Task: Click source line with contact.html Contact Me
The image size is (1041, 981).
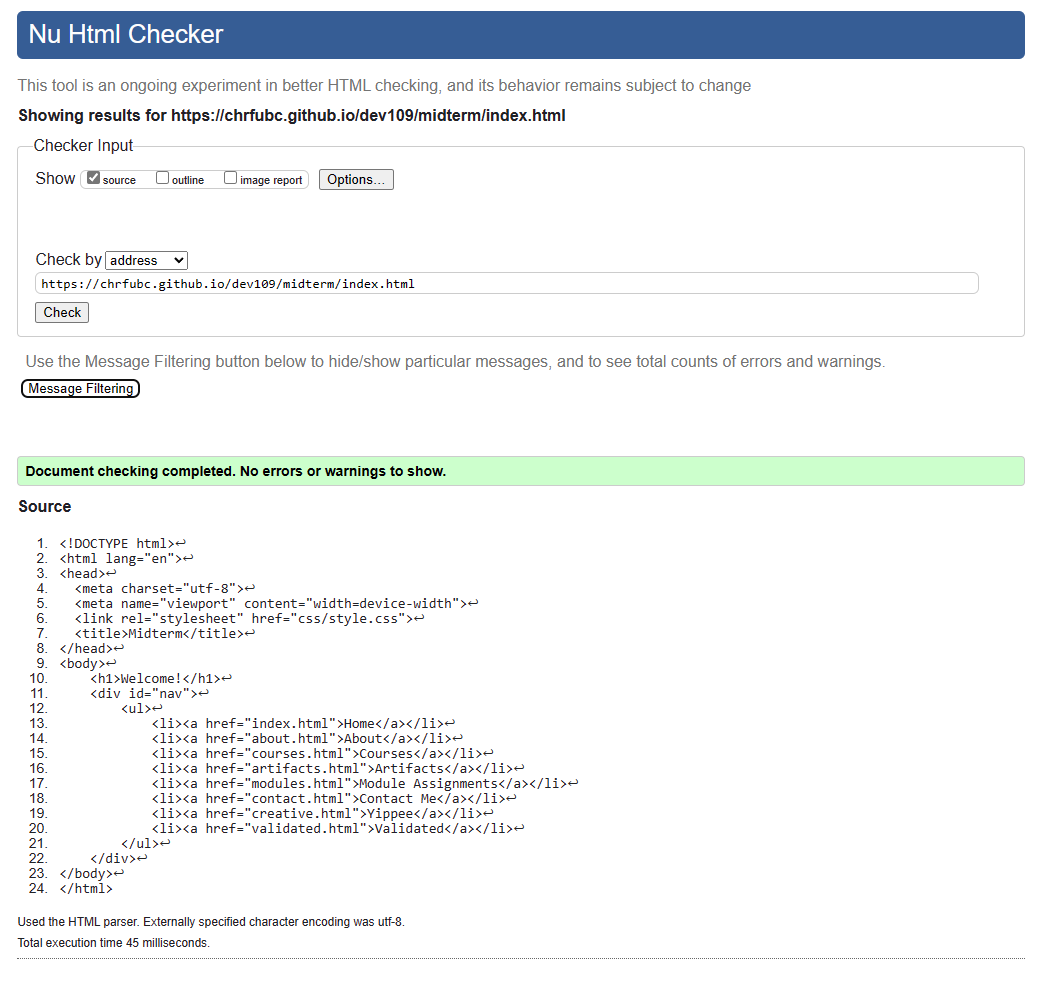Action: click(334, 798)
